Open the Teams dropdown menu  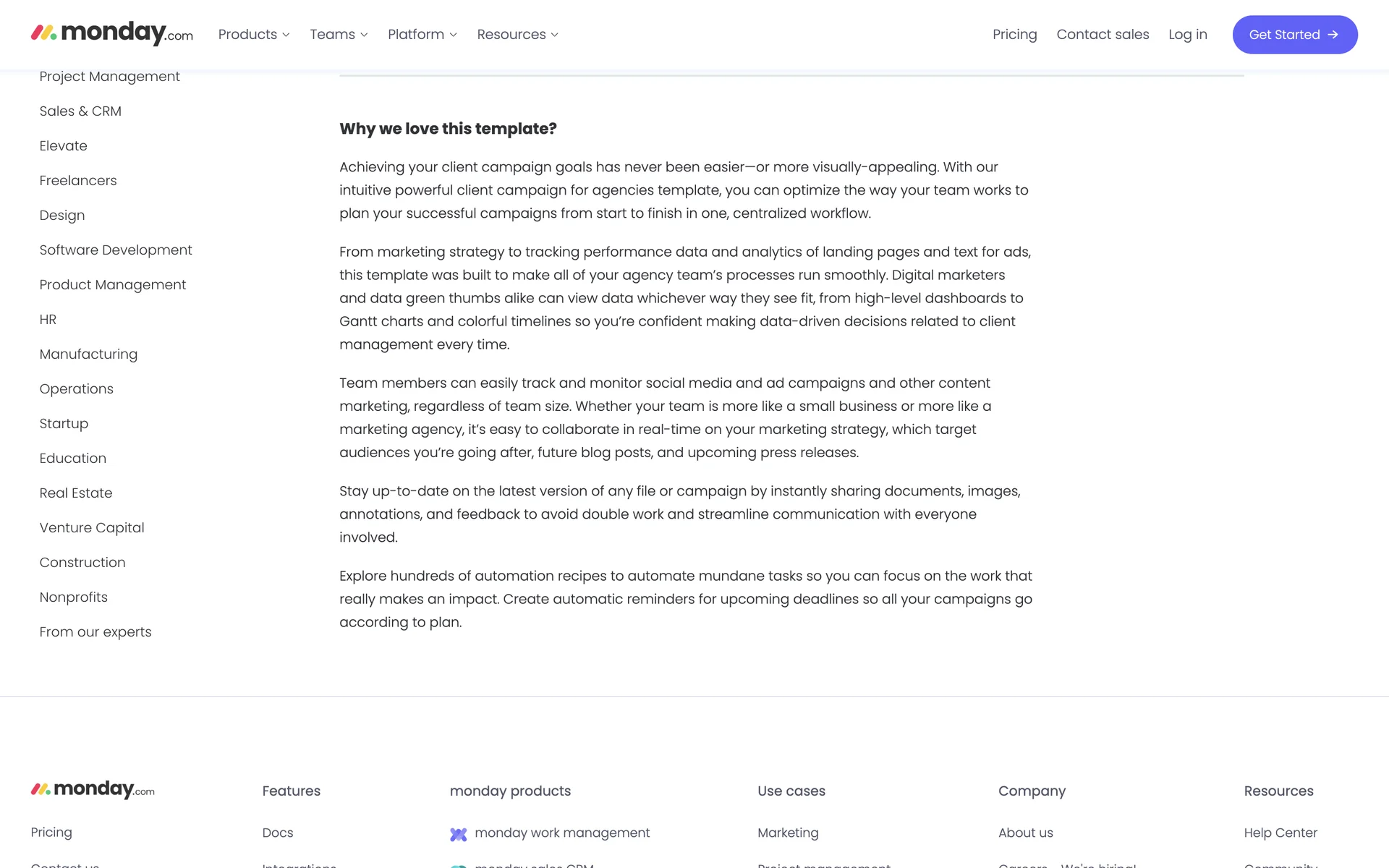[x=339, y=35]
